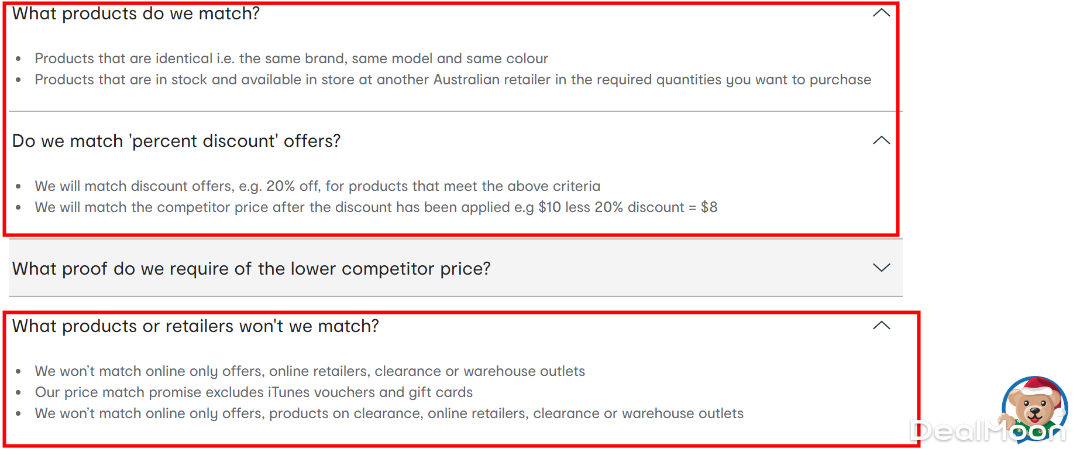Collapse the 'percent discount' offers chevron arrow
Image resolution: width=1080 pixels, height=455 pixels.
pyautogui.click(x=881, y=141)
